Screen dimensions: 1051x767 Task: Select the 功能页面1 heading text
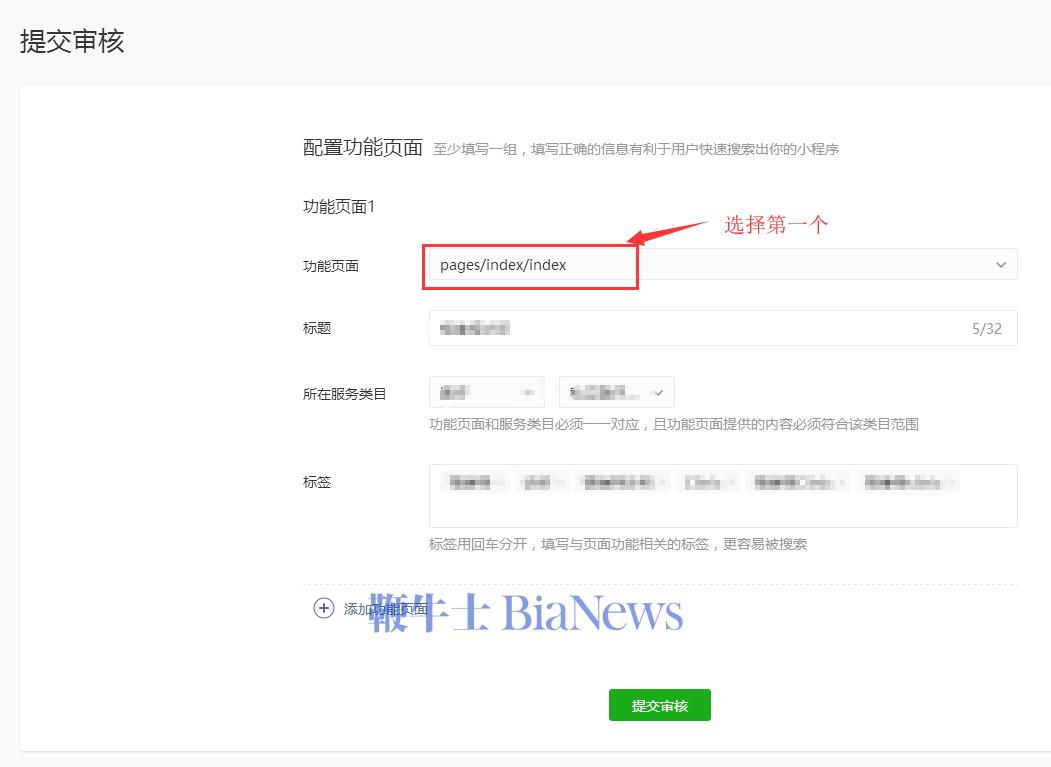338,206
